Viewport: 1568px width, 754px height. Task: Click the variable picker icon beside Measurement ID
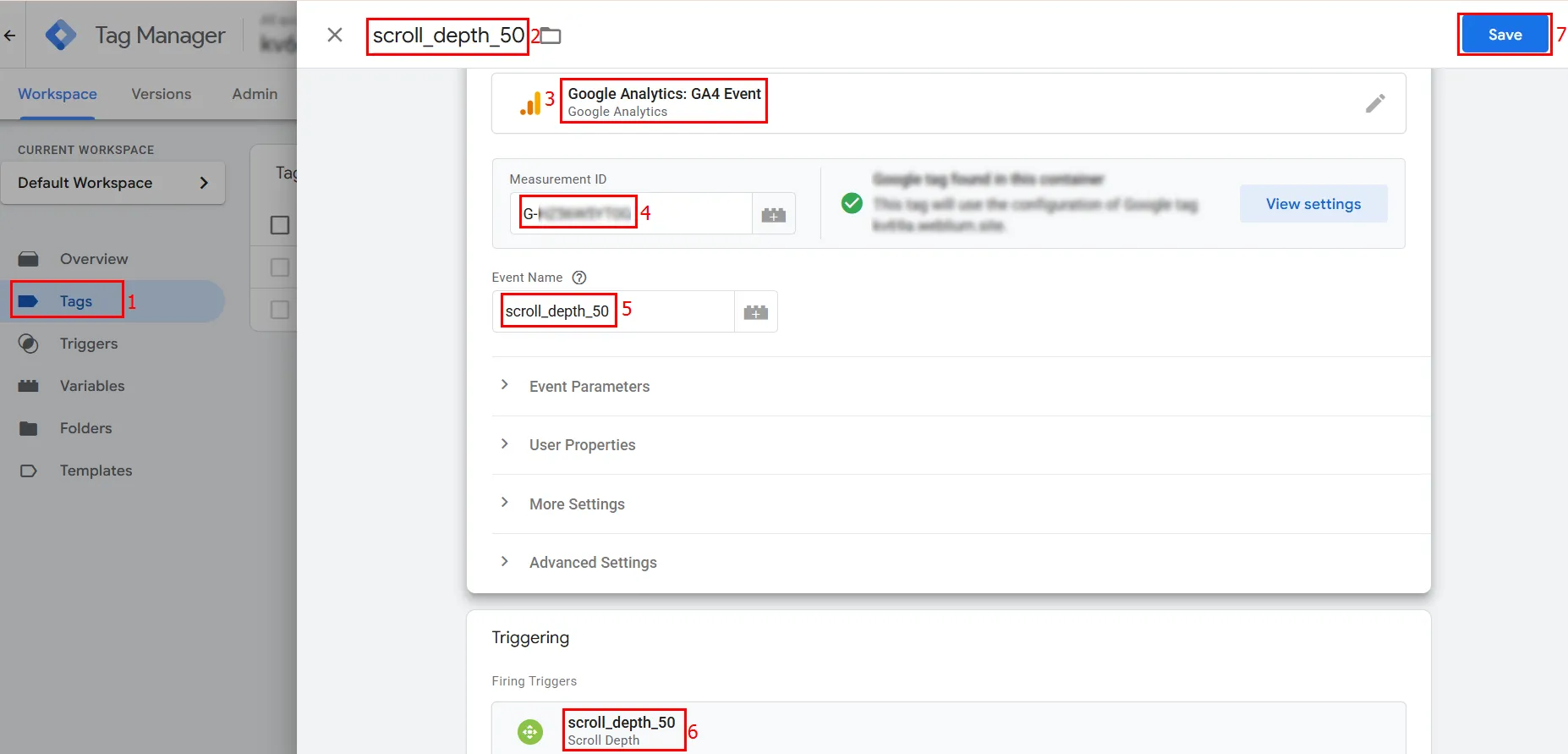pos(773,214)
